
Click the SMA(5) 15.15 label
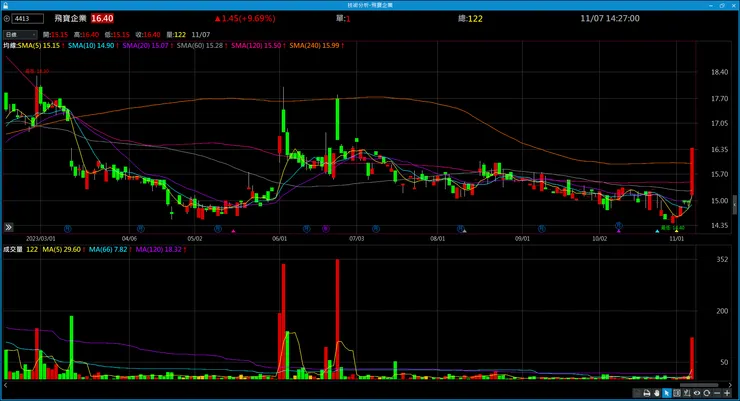(x=39, y=46)
